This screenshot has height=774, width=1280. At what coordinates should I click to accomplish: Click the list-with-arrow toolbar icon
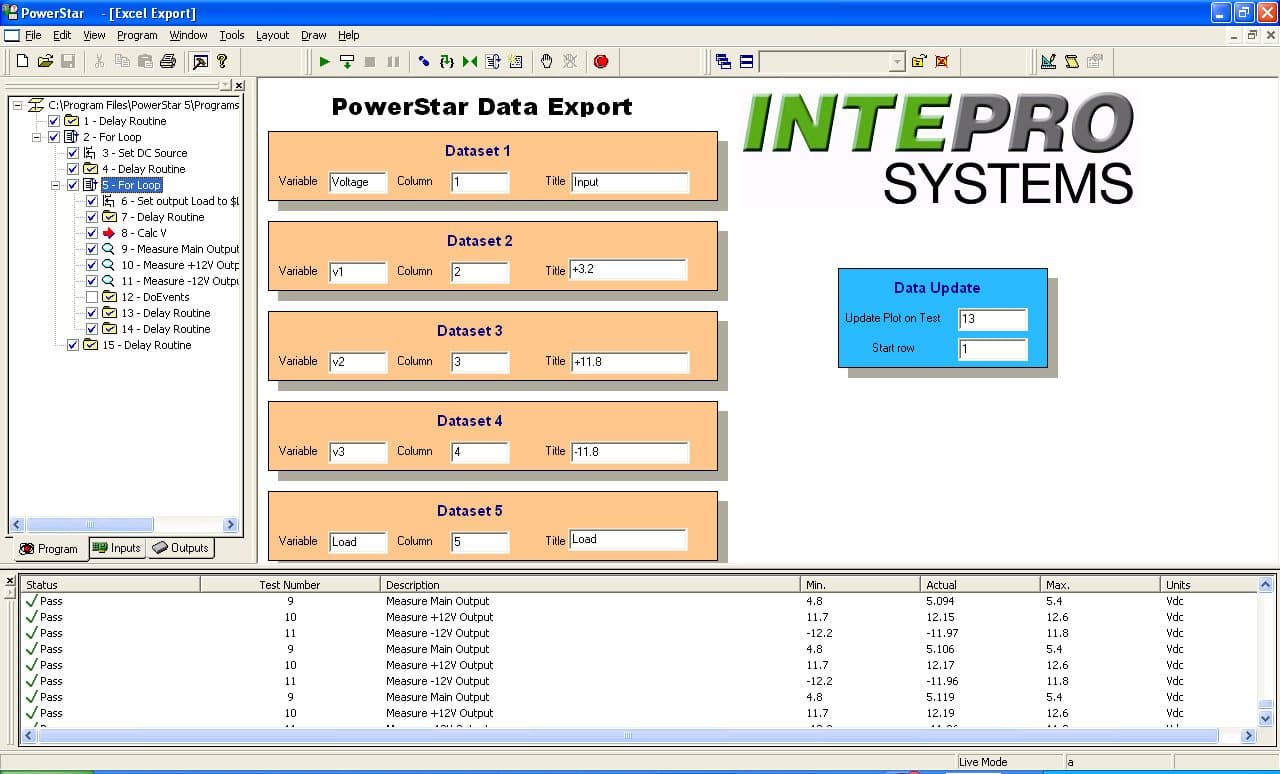(493, 61)
